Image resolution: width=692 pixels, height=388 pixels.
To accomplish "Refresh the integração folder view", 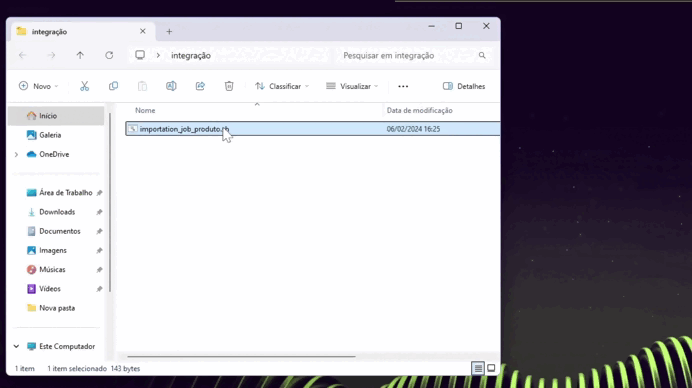I will pos(109,55).
